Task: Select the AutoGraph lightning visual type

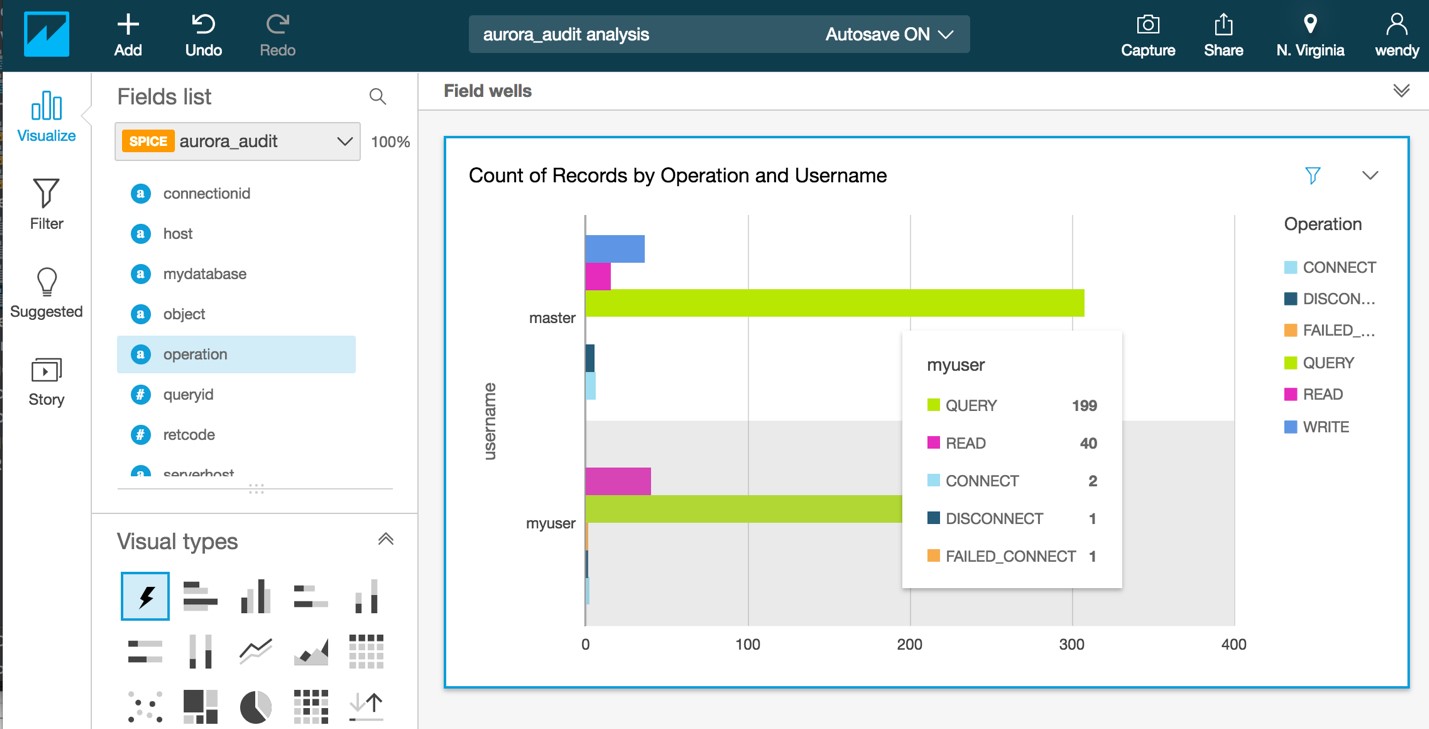Action: pos(145,597)
